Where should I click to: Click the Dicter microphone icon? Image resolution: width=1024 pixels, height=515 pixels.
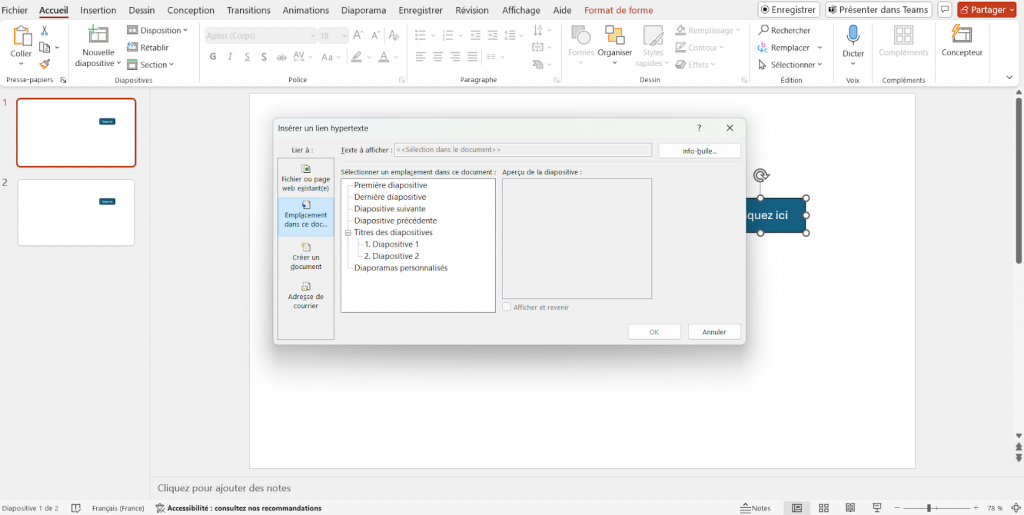point(853,35)
